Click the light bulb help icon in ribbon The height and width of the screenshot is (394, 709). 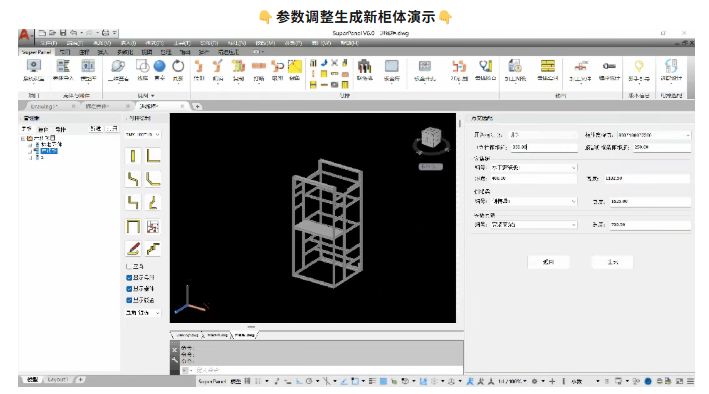[x=638, y=66]
